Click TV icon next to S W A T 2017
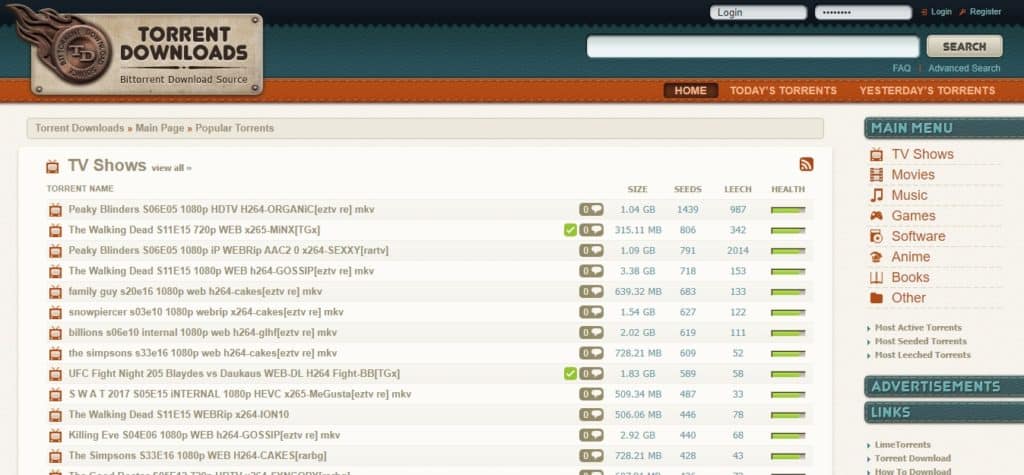Screen dimensions: 1024x475 56,395
